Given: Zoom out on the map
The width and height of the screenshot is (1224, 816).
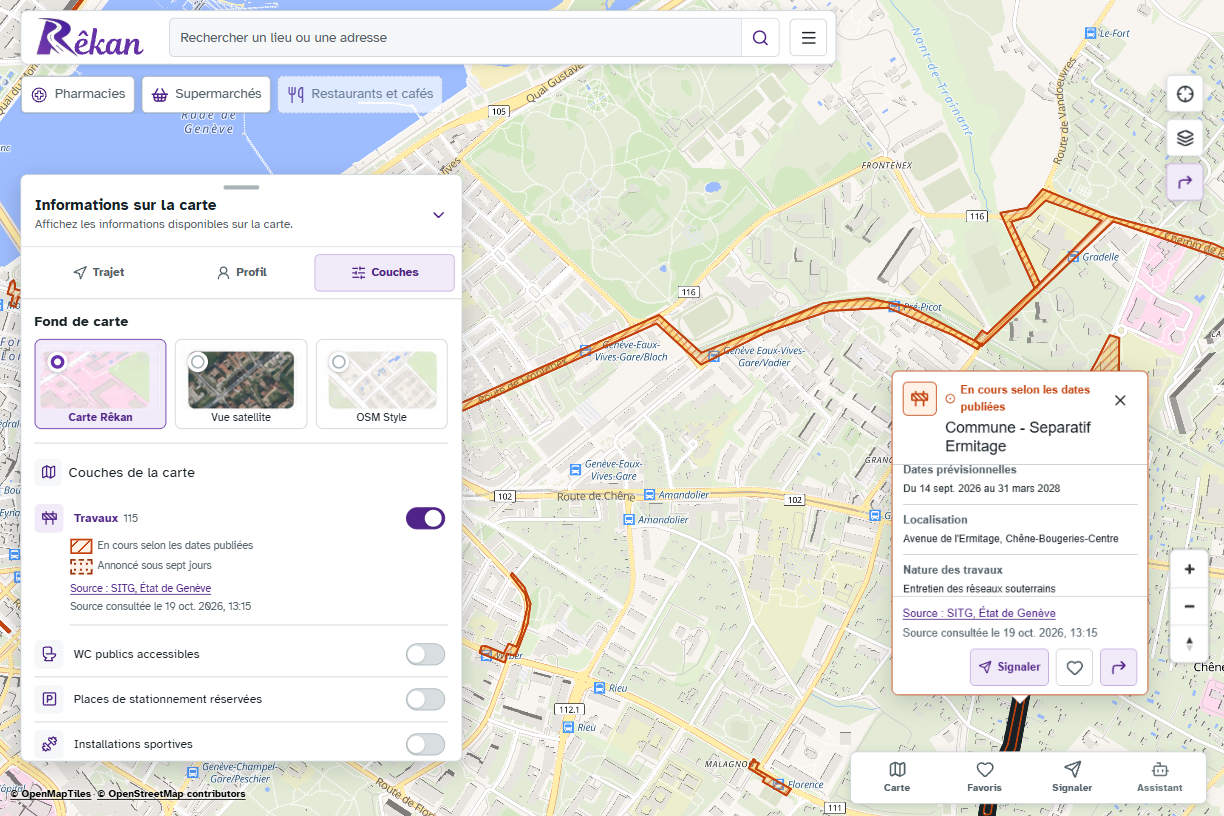Looking at the screenshot, I should click(1189, 606).
